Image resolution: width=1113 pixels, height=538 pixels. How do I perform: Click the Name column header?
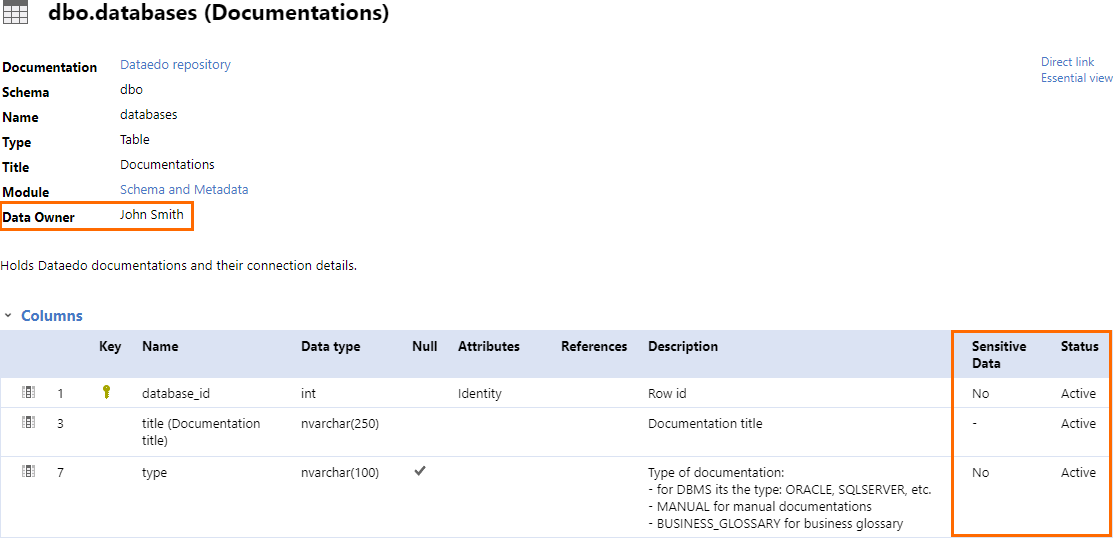(160, 347)
